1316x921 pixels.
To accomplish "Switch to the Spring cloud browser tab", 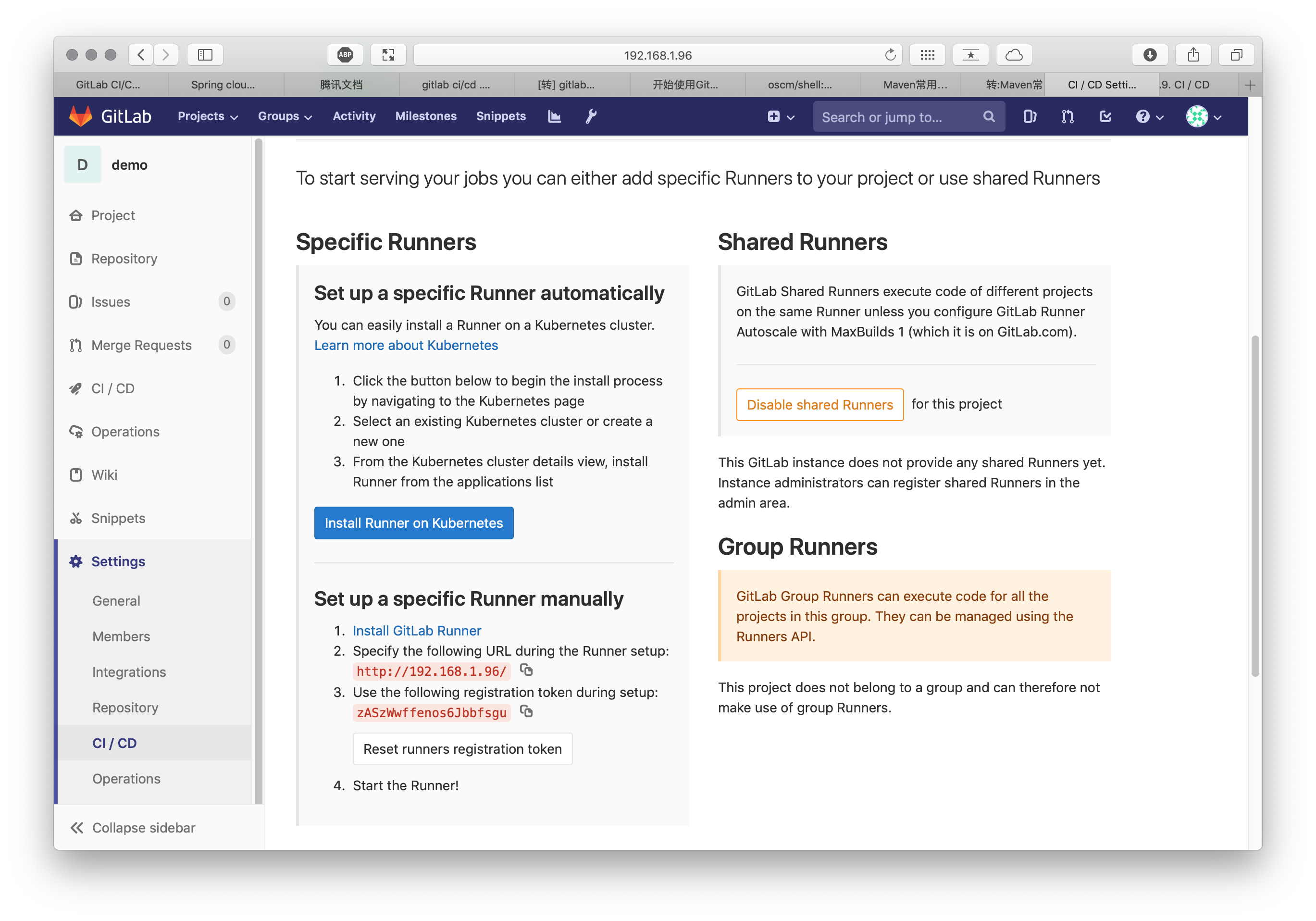I will pyautogui.click(x=223, y=85).
